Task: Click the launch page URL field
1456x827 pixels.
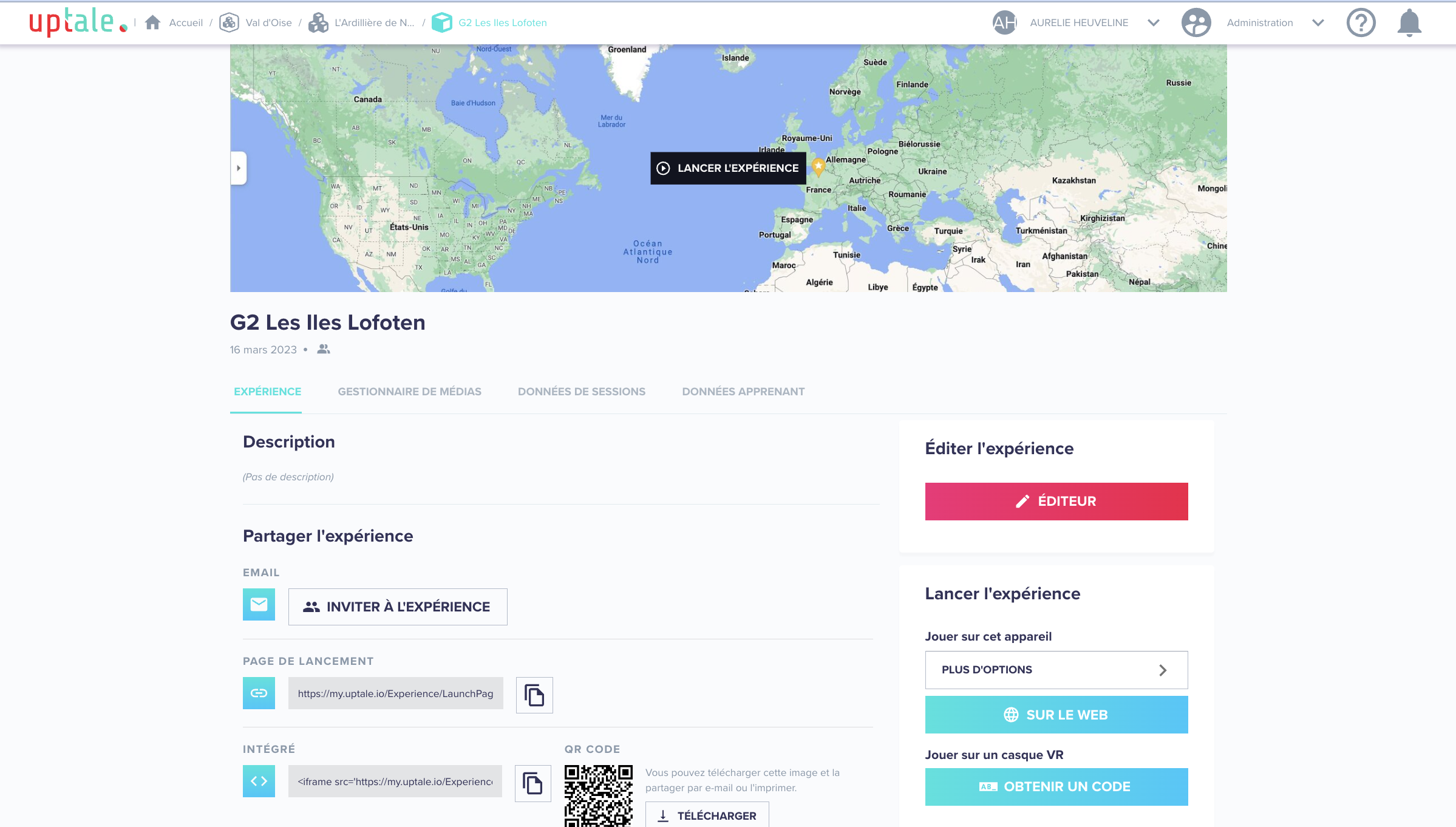Action: click(x=395, y=693)
